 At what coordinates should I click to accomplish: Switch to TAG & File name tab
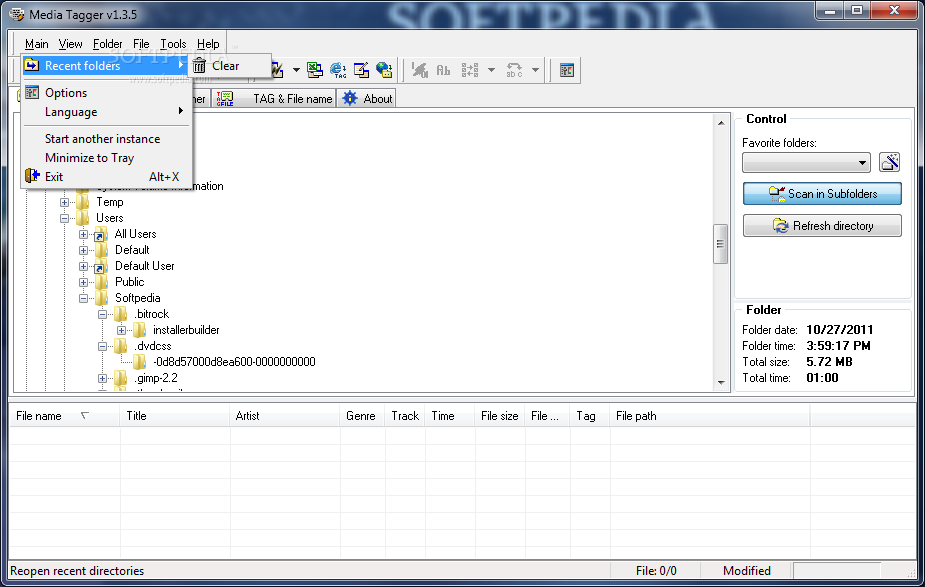274,99
